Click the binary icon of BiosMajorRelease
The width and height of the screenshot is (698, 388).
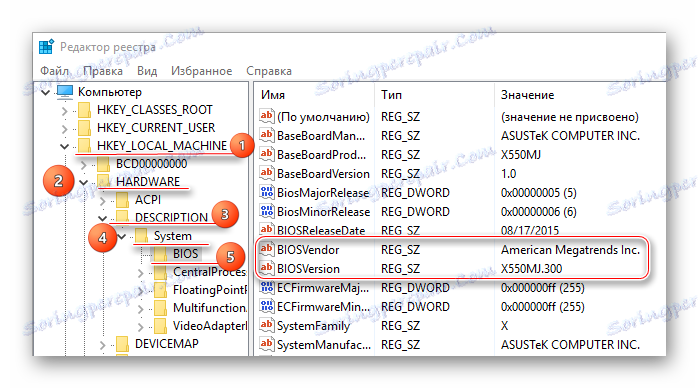(267, 193)
